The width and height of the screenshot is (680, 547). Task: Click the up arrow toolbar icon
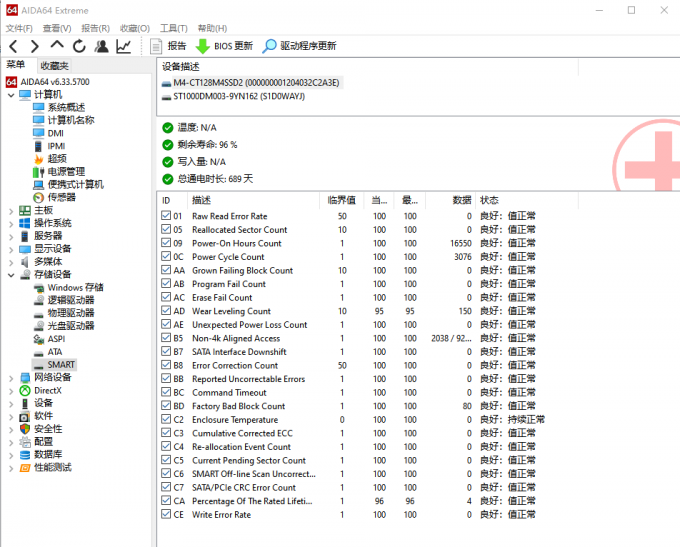point(57,46)
